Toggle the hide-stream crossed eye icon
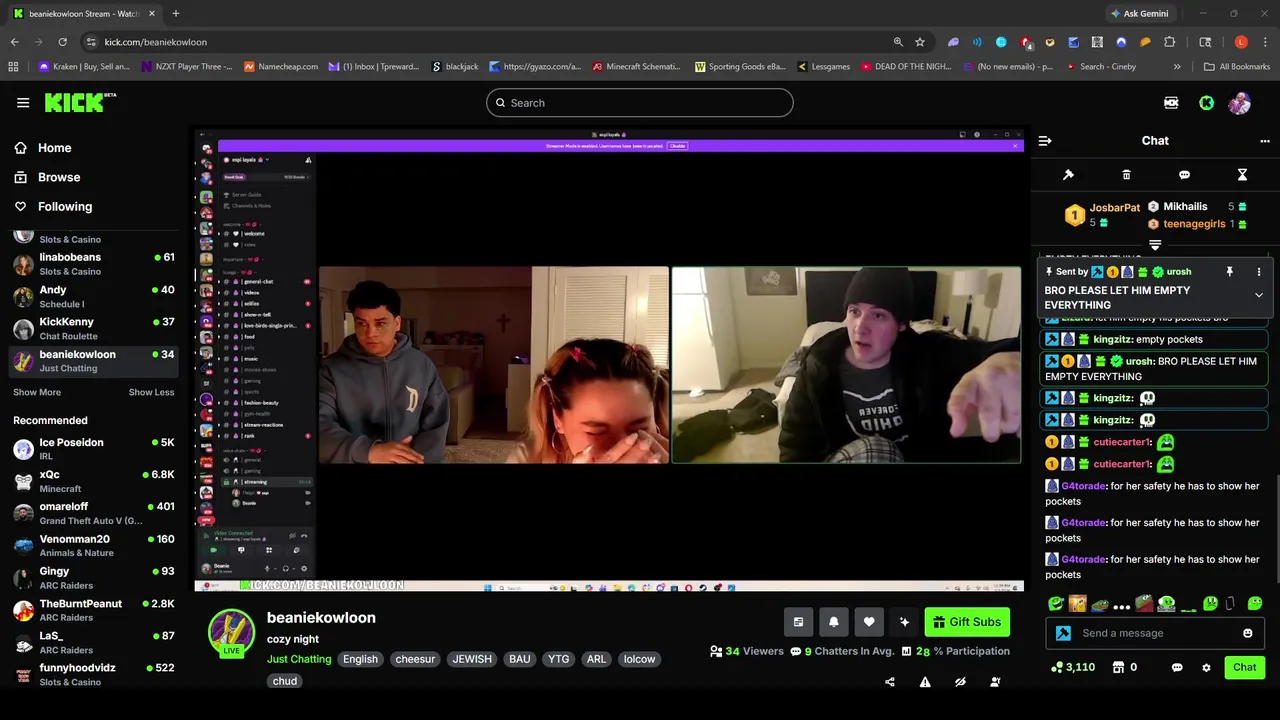Screen dimensions: 1280x720 coord(960,682)
